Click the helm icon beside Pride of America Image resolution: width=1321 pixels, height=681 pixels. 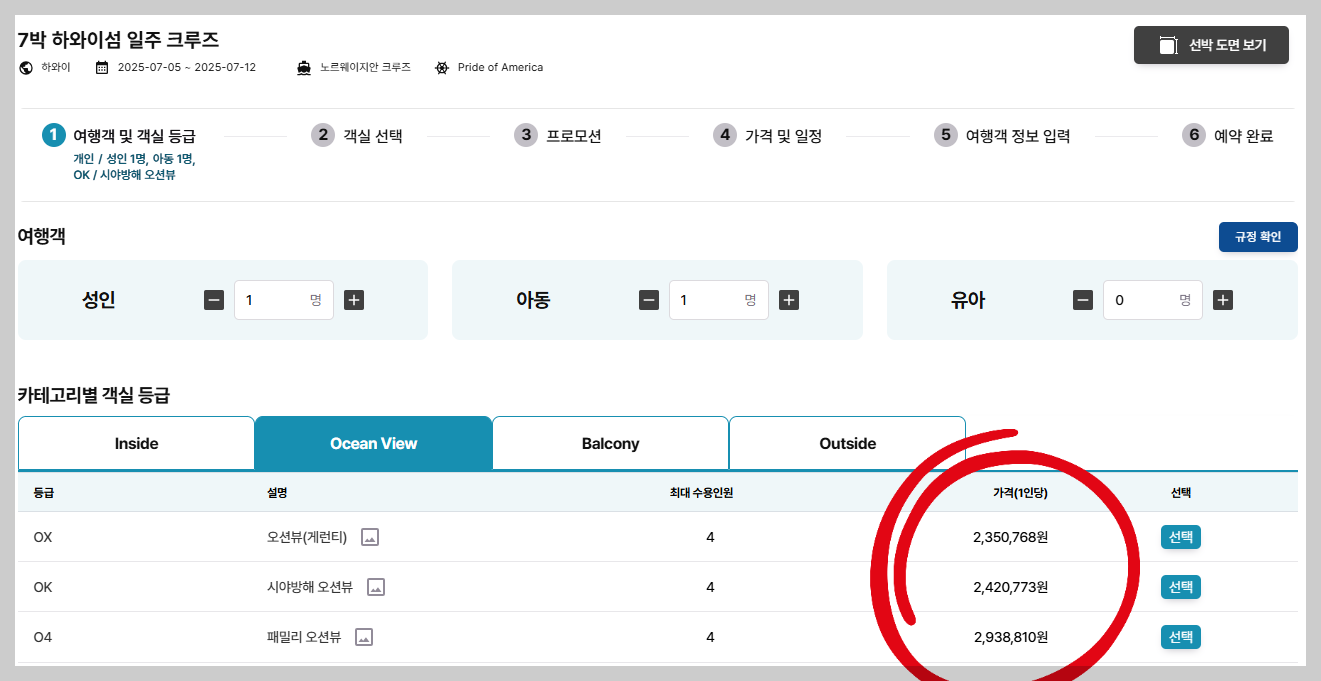[441, 67]
